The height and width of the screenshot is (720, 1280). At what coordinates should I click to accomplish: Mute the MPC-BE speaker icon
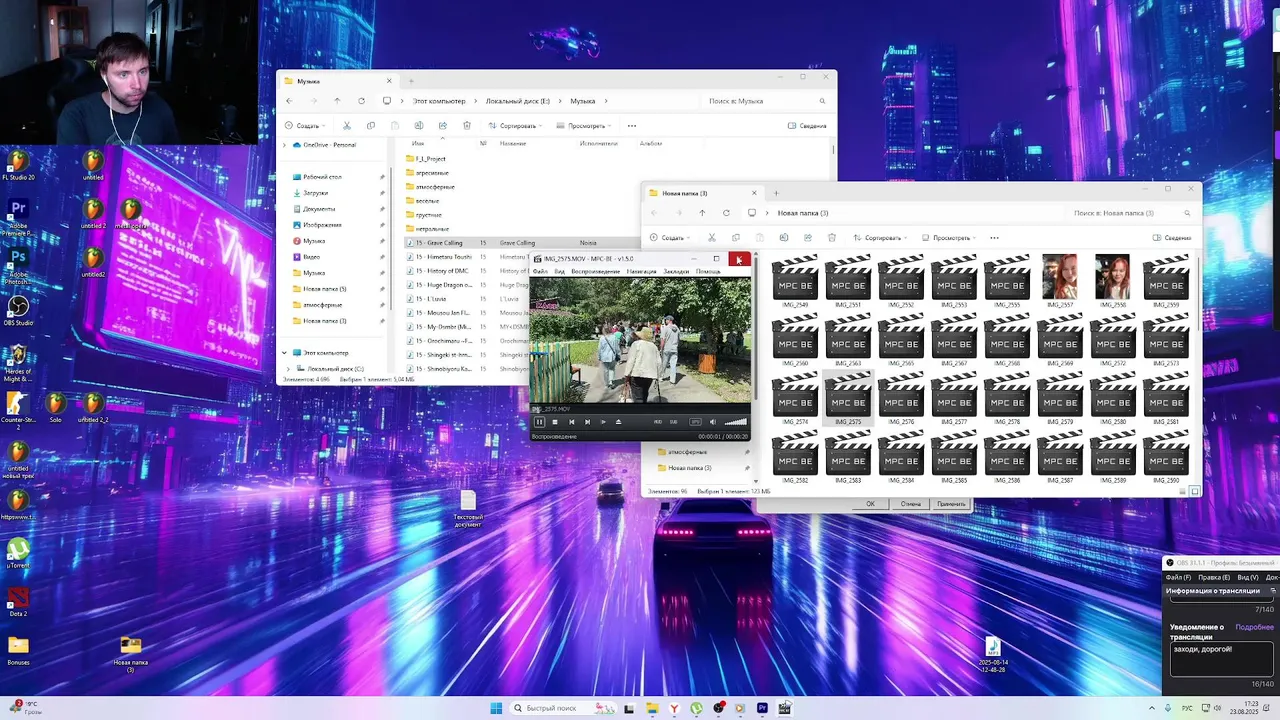pos(712,422)
